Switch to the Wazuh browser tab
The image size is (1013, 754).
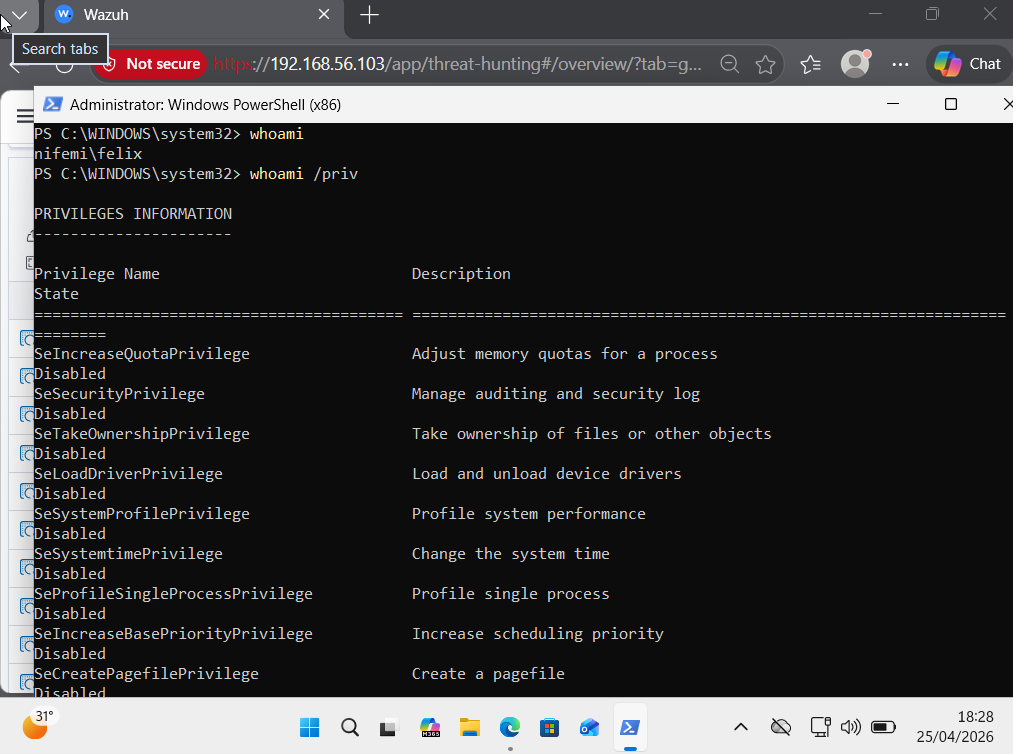193,15
